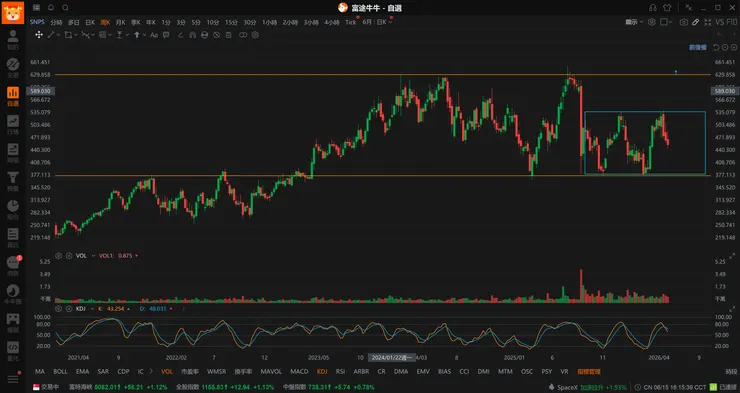The height and width of the screenshot is (393, 740).
Task: Click the zoom-out circle button above price axis
Action: click(725, 47)
